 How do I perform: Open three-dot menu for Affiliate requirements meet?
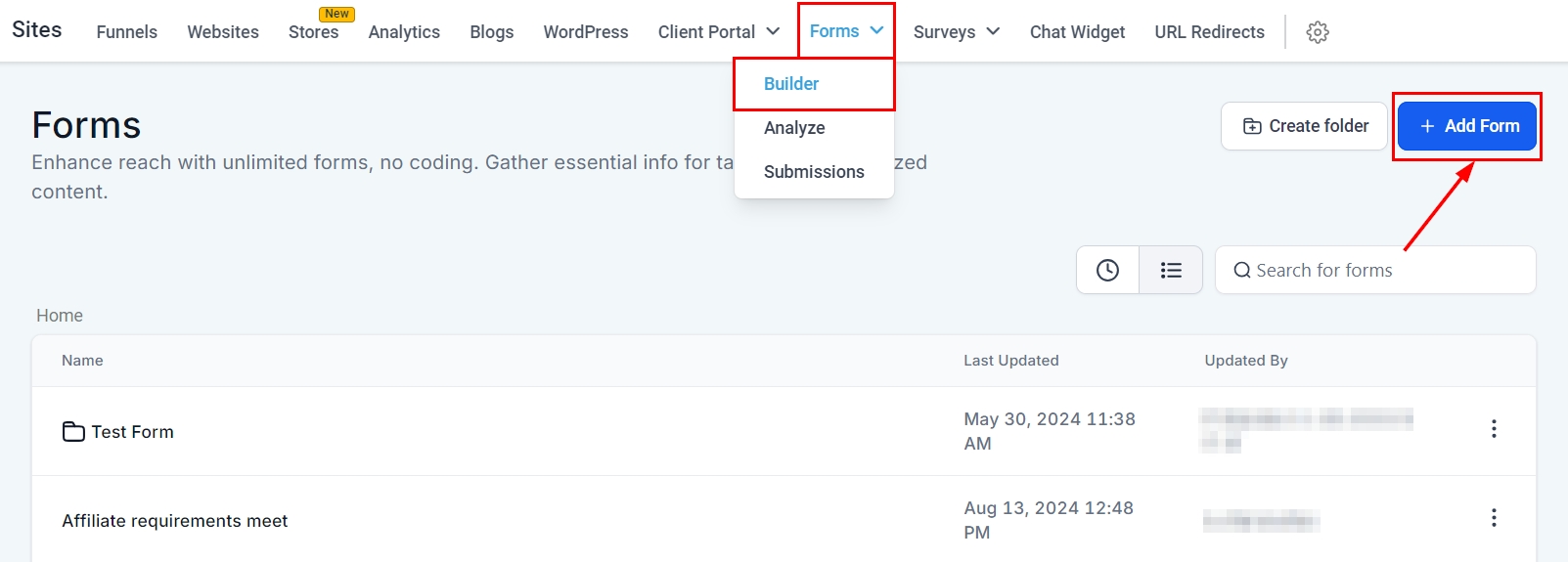(x=1494, y=518)
